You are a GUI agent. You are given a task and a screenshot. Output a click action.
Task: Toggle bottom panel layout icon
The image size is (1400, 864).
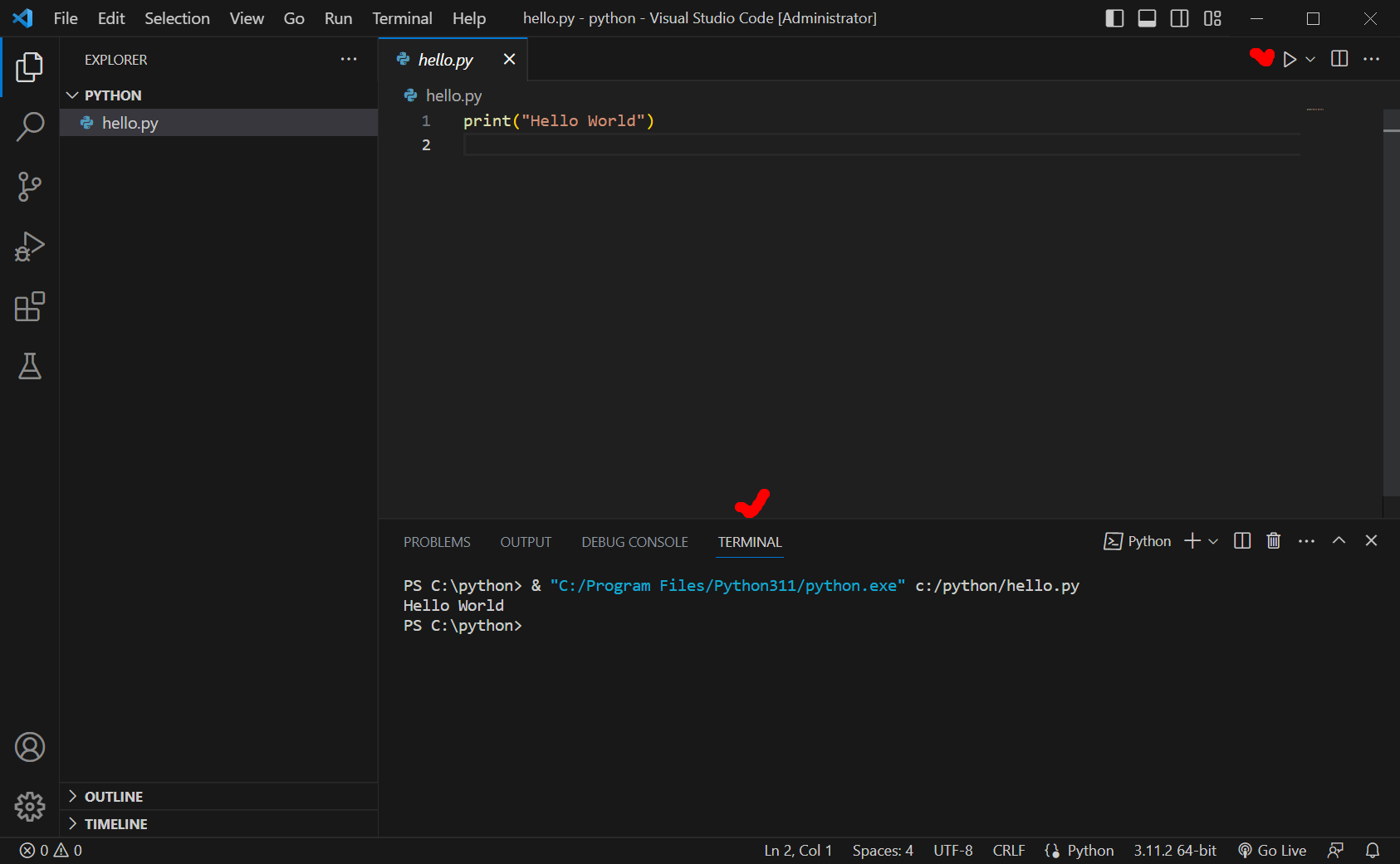click(1147, 18)
